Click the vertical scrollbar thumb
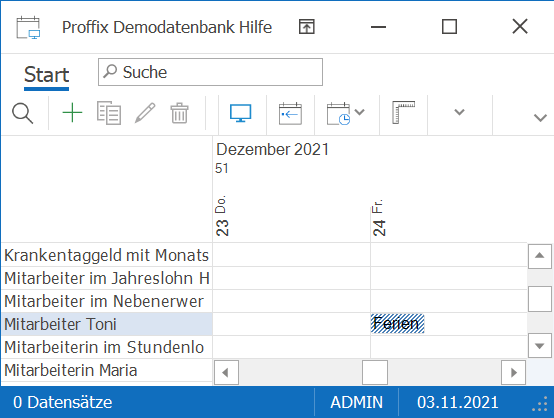The height and width of the screenshot is (418, 554). coord(540,299)
